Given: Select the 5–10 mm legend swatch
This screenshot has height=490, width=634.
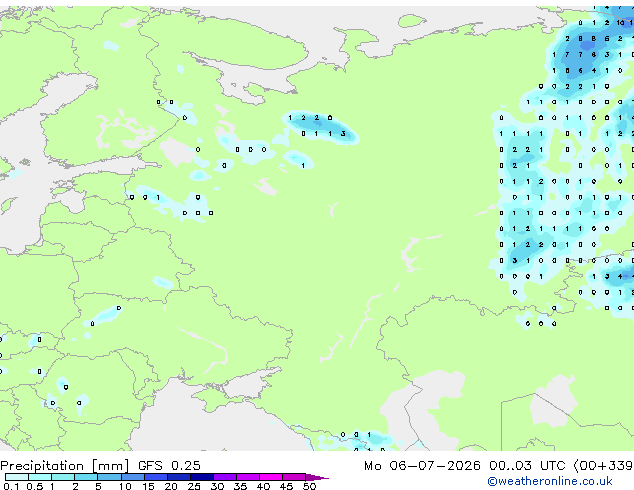Looking at the screenshot, I should (109, 477).
